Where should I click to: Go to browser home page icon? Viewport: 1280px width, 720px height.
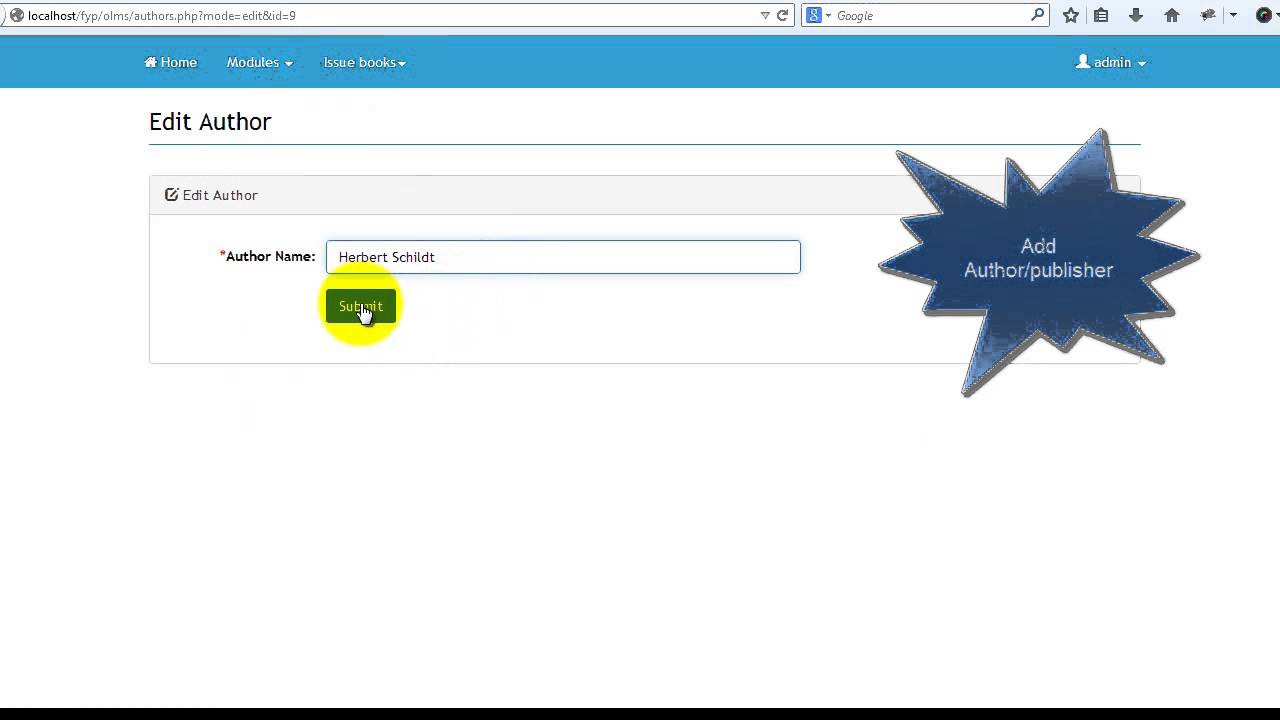(x=1172, y=15)
